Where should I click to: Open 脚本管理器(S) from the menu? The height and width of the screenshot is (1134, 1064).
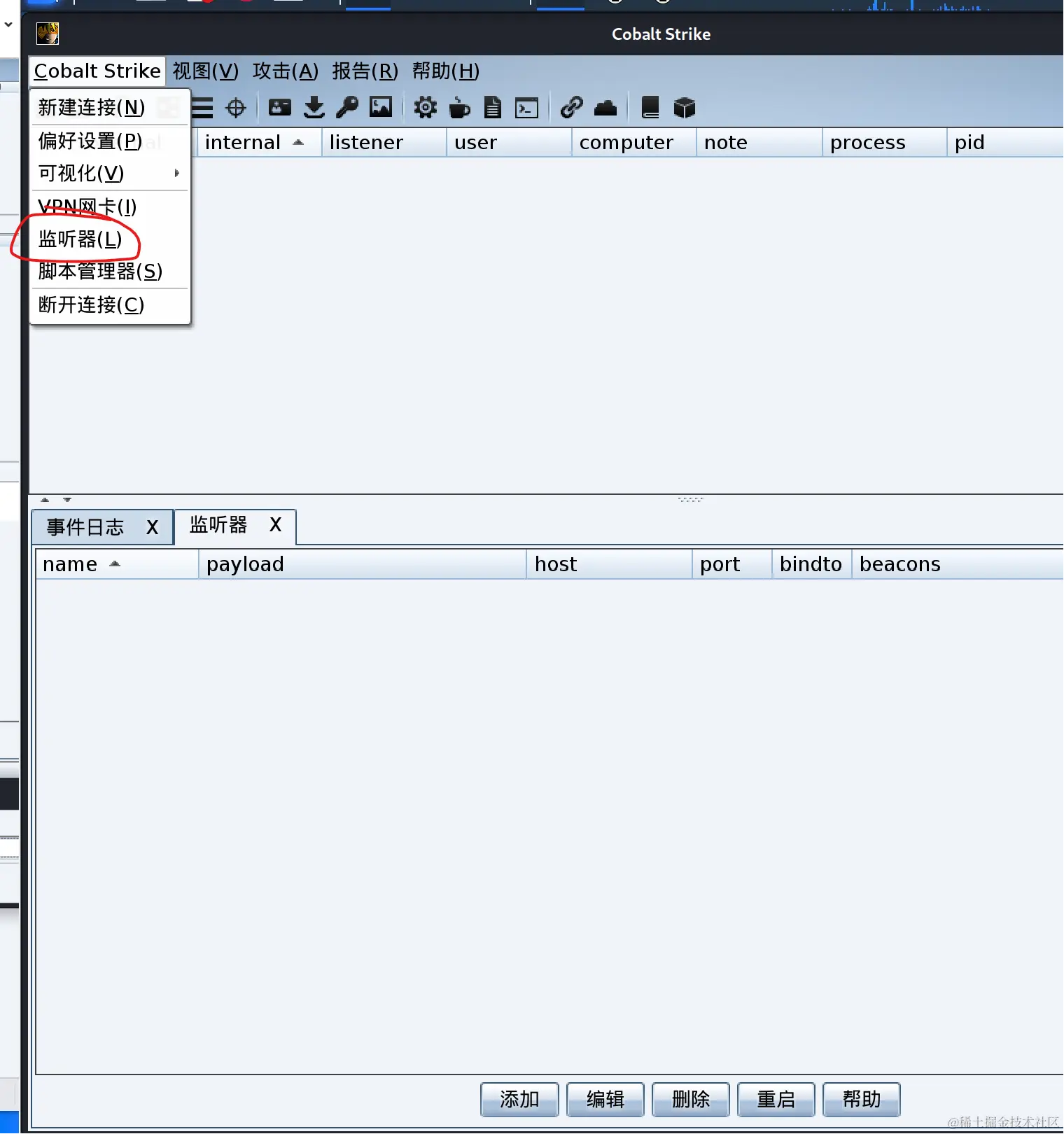point(110,271)
